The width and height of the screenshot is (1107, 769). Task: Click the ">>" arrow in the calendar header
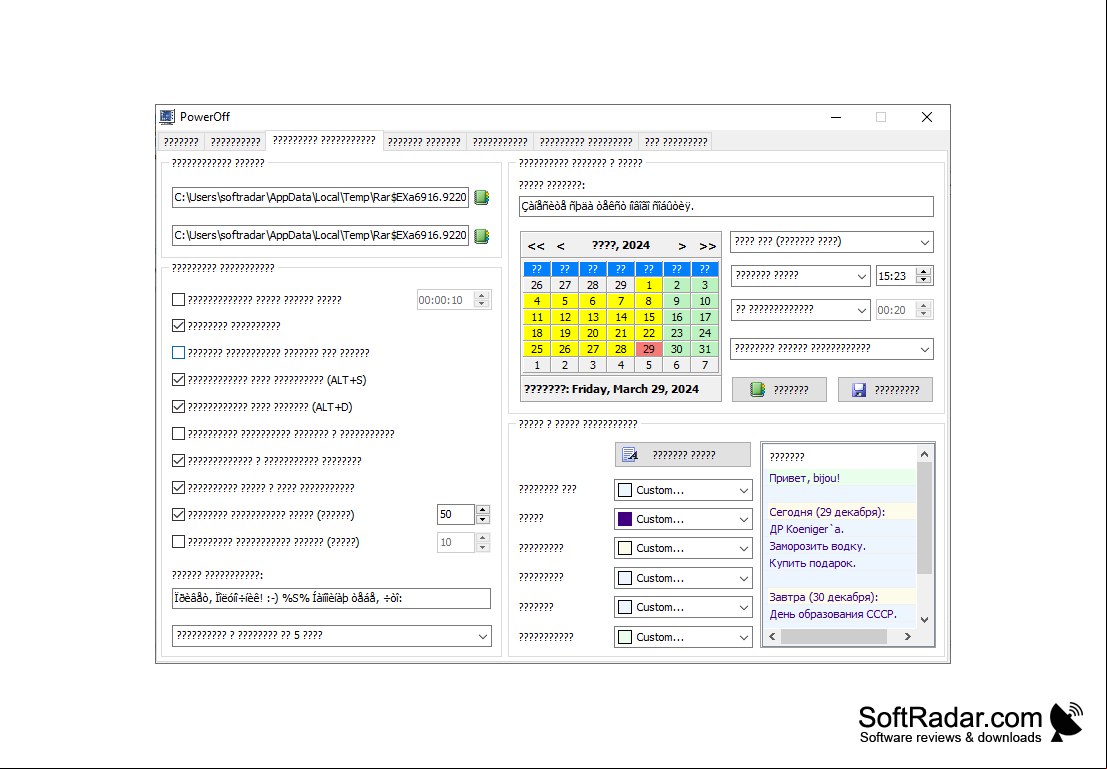pos(707,246)
